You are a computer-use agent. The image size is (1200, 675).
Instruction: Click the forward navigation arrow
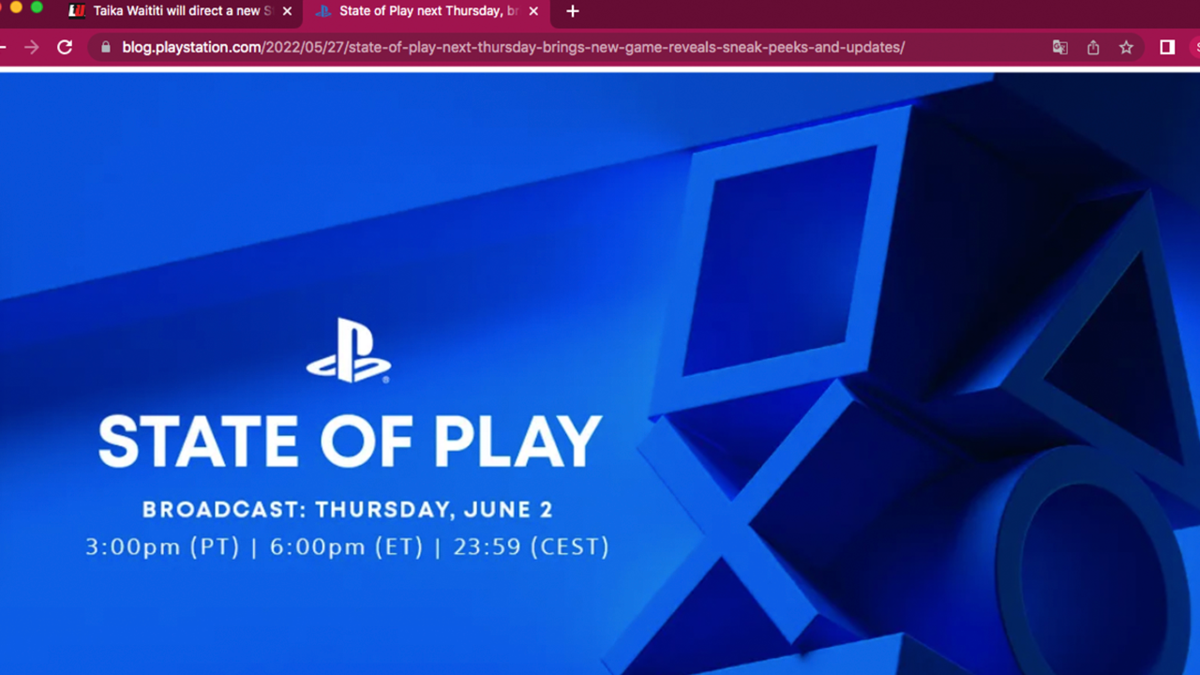31,47
